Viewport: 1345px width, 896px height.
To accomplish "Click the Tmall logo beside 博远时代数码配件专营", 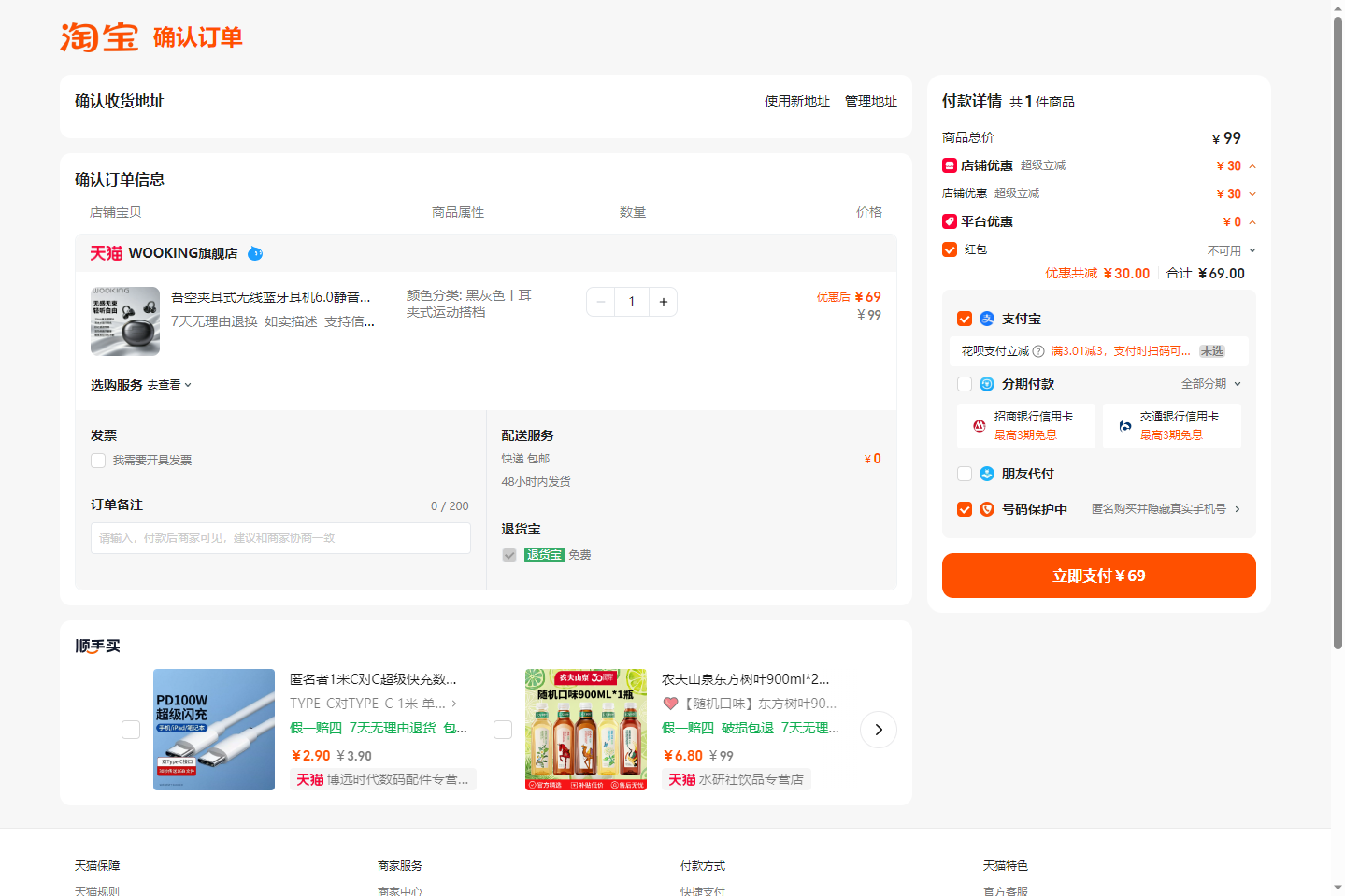I will click(310, 779).
